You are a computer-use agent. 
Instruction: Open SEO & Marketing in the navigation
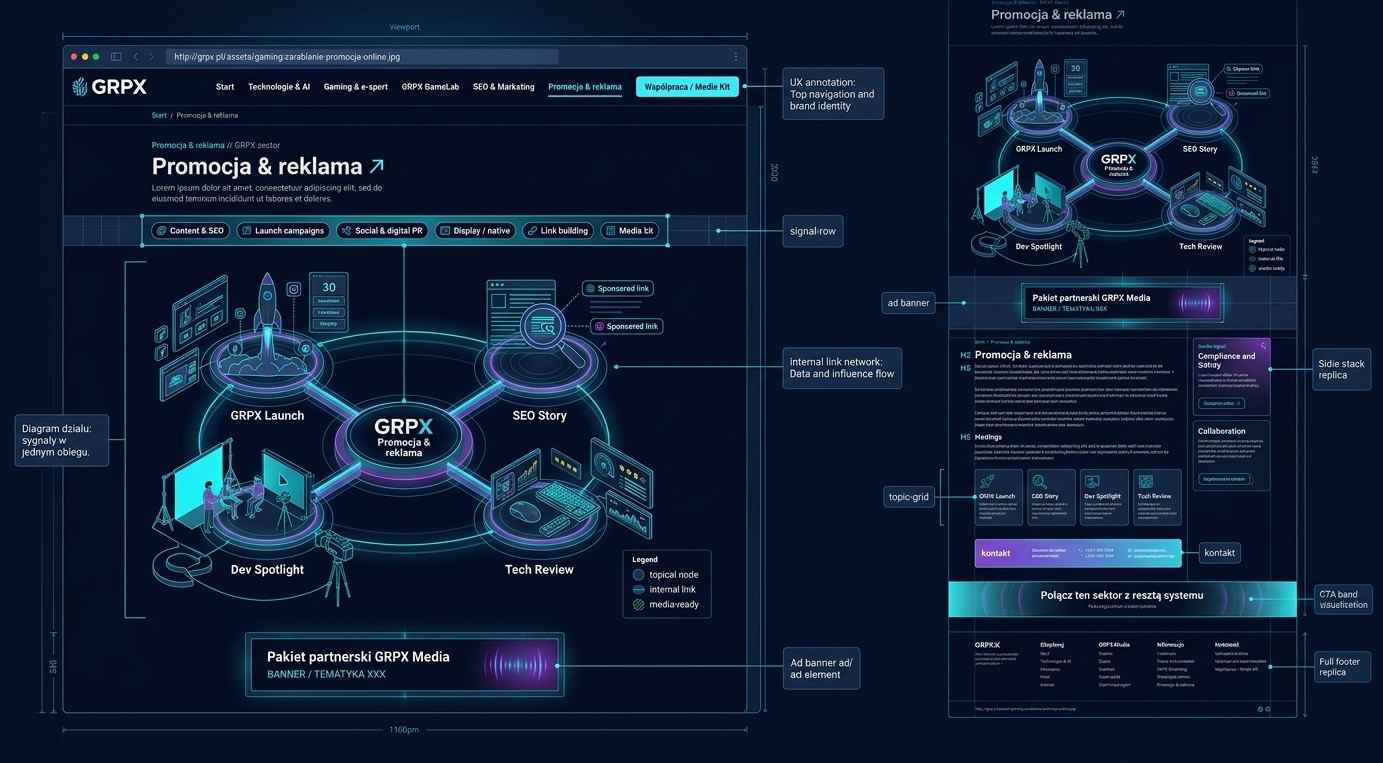(x=503, y=87)
